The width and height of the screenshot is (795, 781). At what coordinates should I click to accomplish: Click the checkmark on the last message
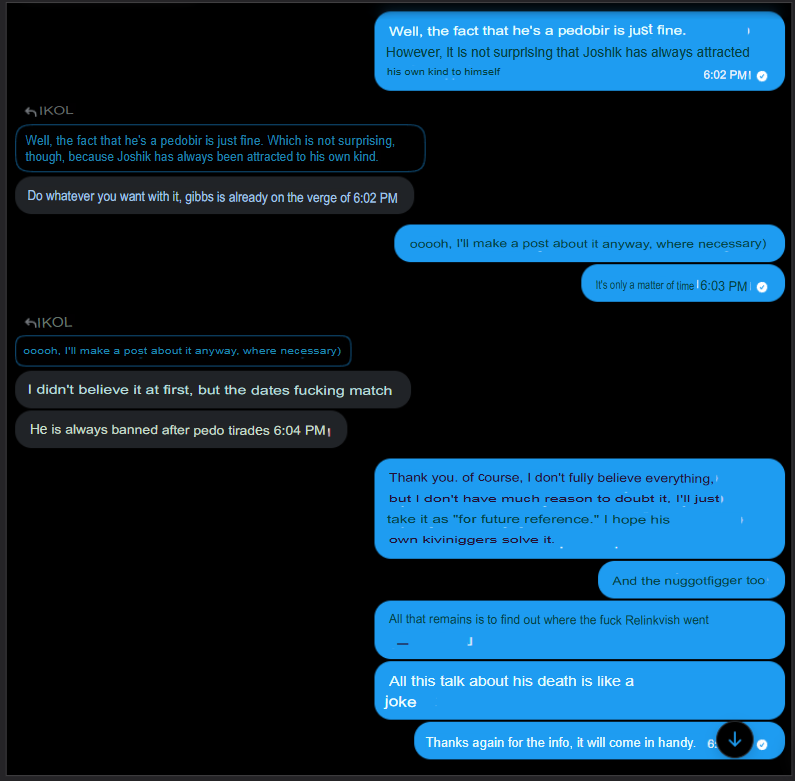click(762, 744)
